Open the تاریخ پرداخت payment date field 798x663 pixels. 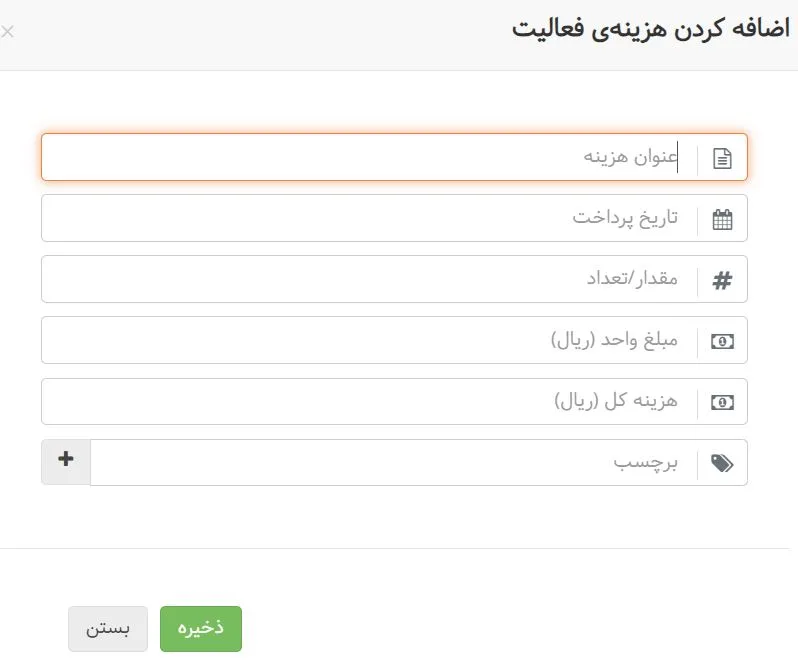(370, 219)
